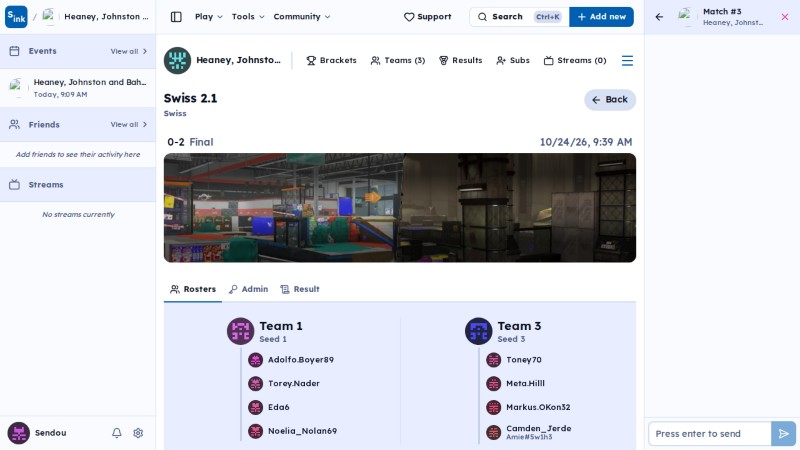Go back with chat panel arrow

coord(659,17)
